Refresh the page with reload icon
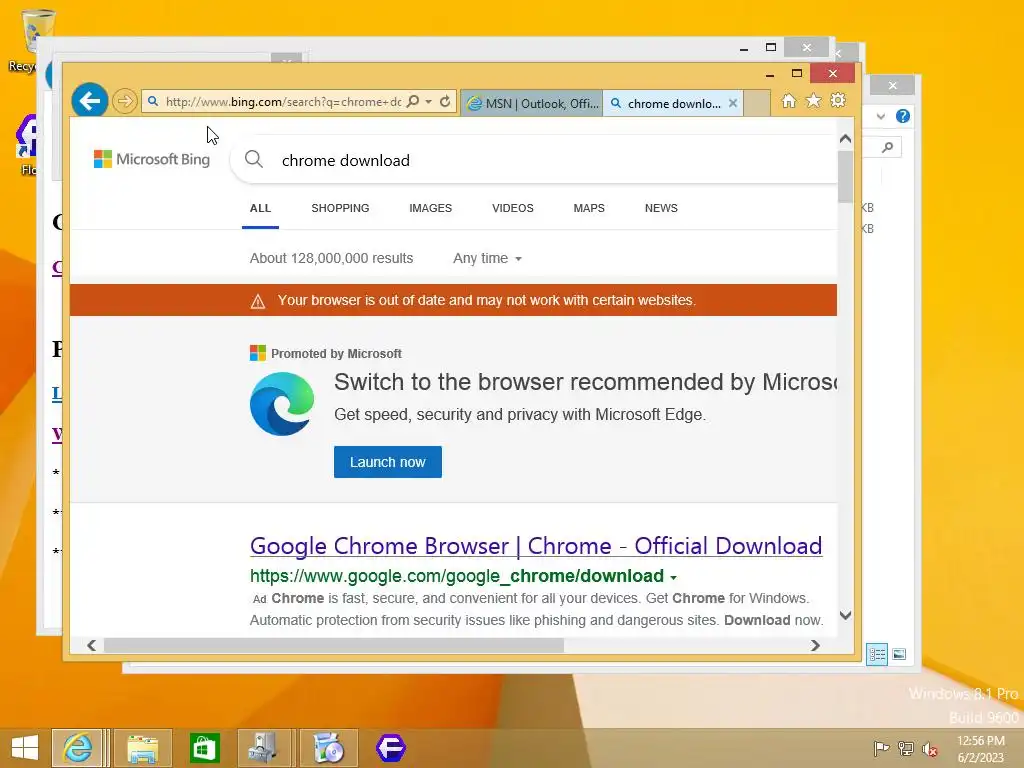Image resolution: width=1024 pixels, height=768 pixels. tap(445, 101)
